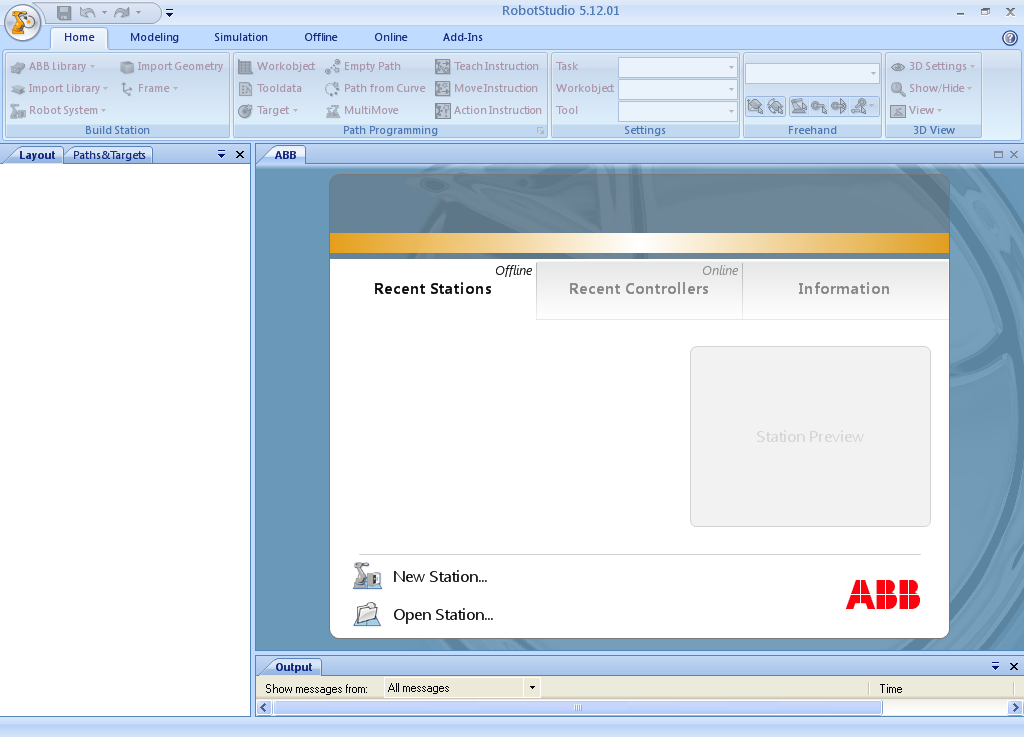Image resolution: width=1024 pixels, height=740 pixels.
Task: Close the Layout browser panel
Action: pyautogui.click(x=240, y=155)
